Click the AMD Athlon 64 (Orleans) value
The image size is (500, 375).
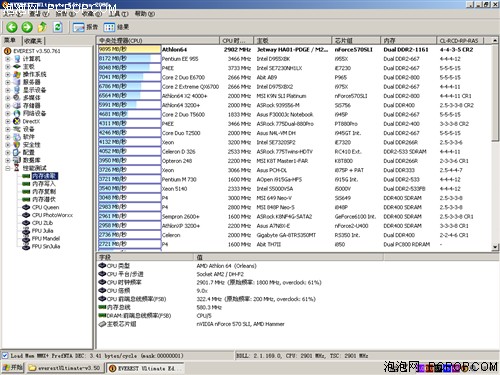click(x=227, y=266)
